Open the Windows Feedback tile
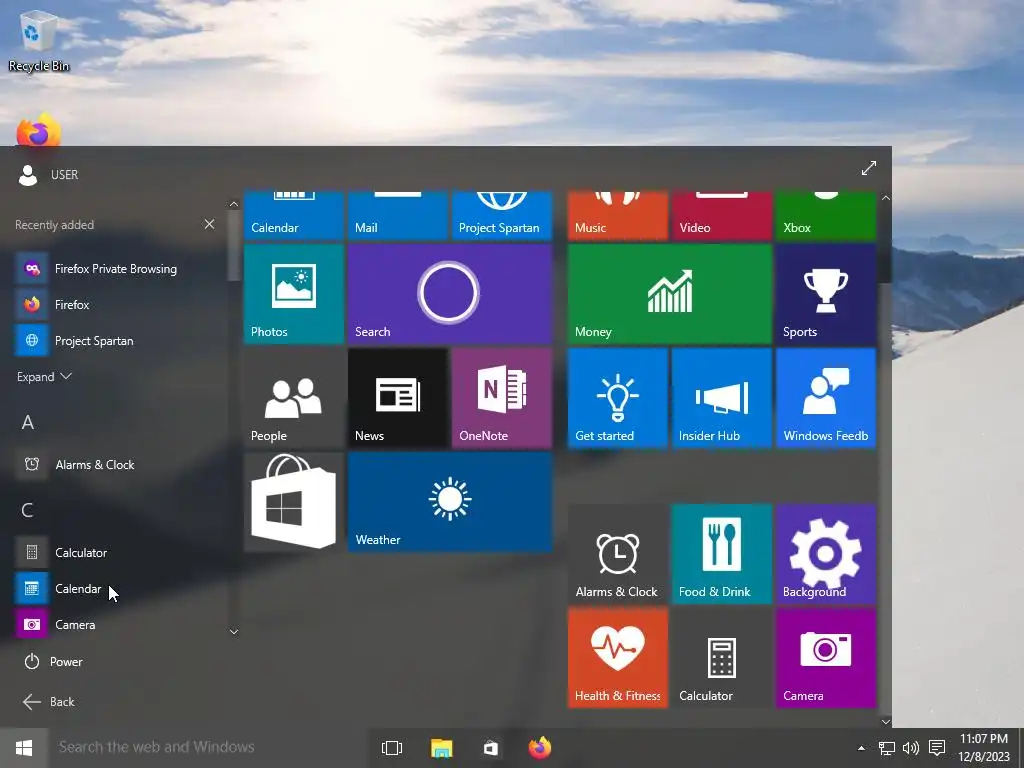This screenshot has height=768, width=1024. click(x=825, y=398)
